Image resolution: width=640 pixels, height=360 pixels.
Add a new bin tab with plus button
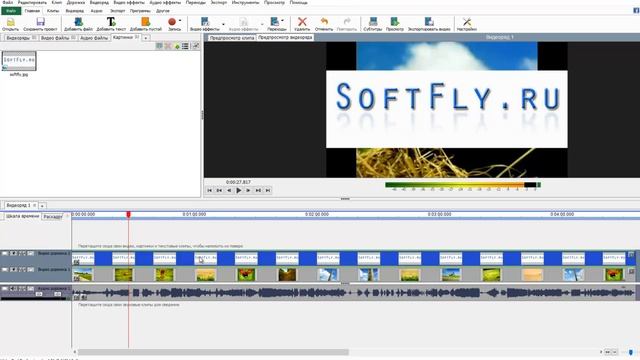[146, 38]
